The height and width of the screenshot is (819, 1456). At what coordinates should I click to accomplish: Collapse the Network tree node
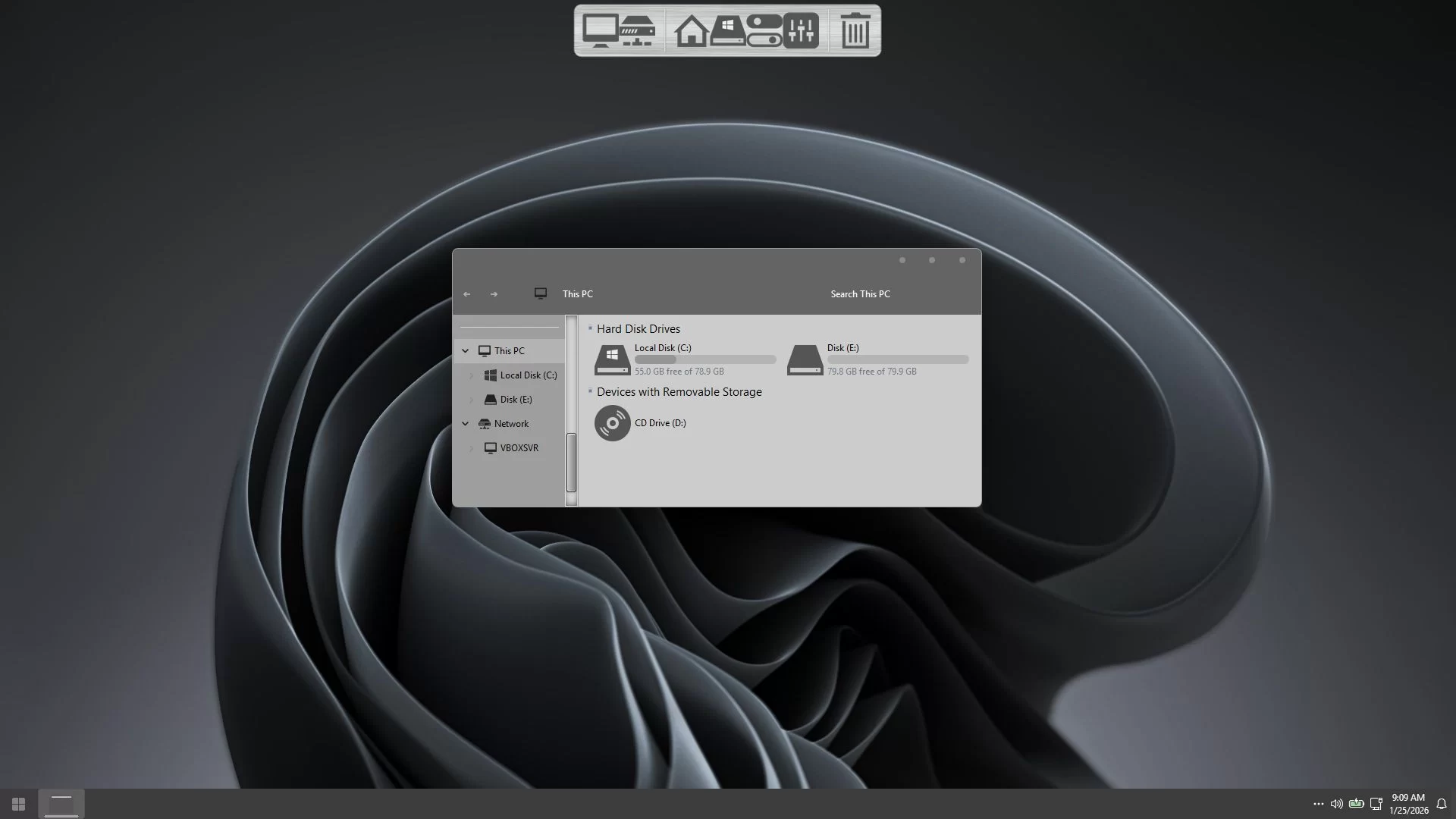point(466,424)
